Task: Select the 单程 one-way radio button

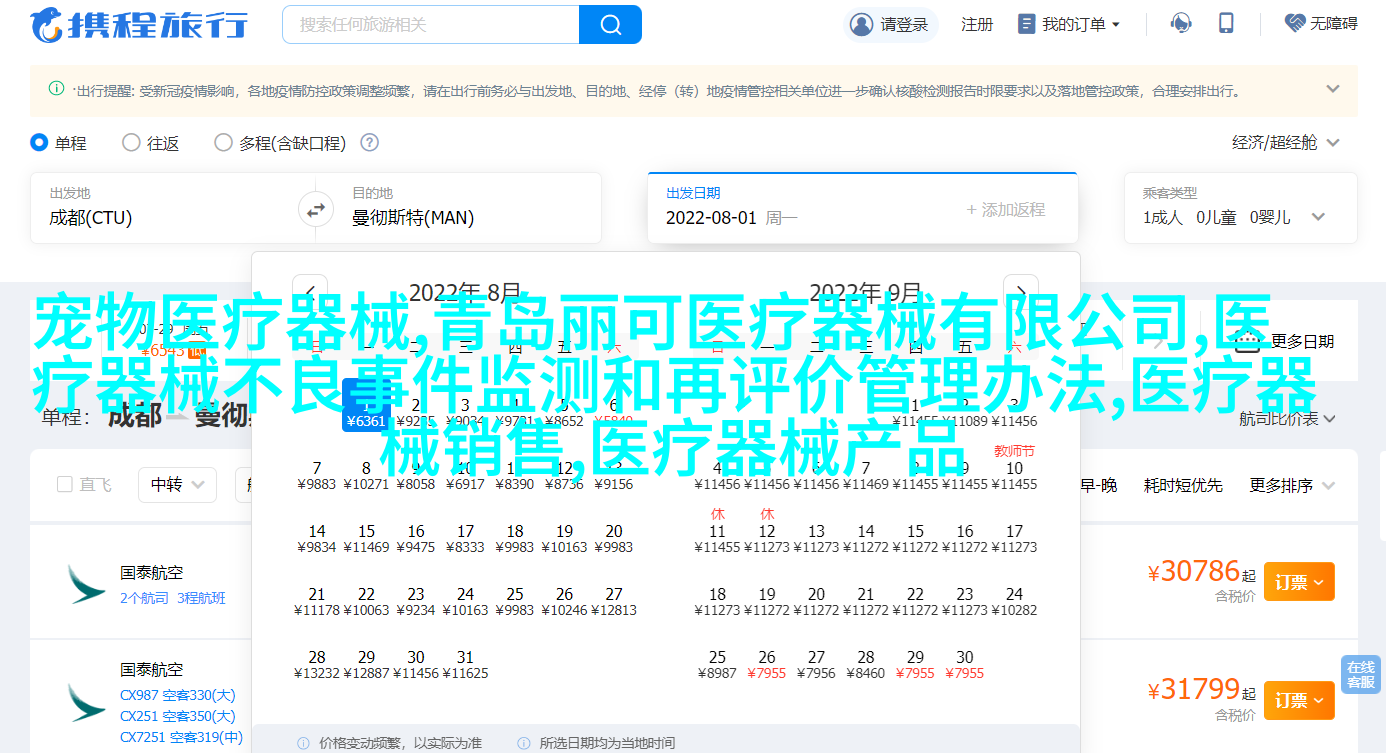Action: click(40, 143)
